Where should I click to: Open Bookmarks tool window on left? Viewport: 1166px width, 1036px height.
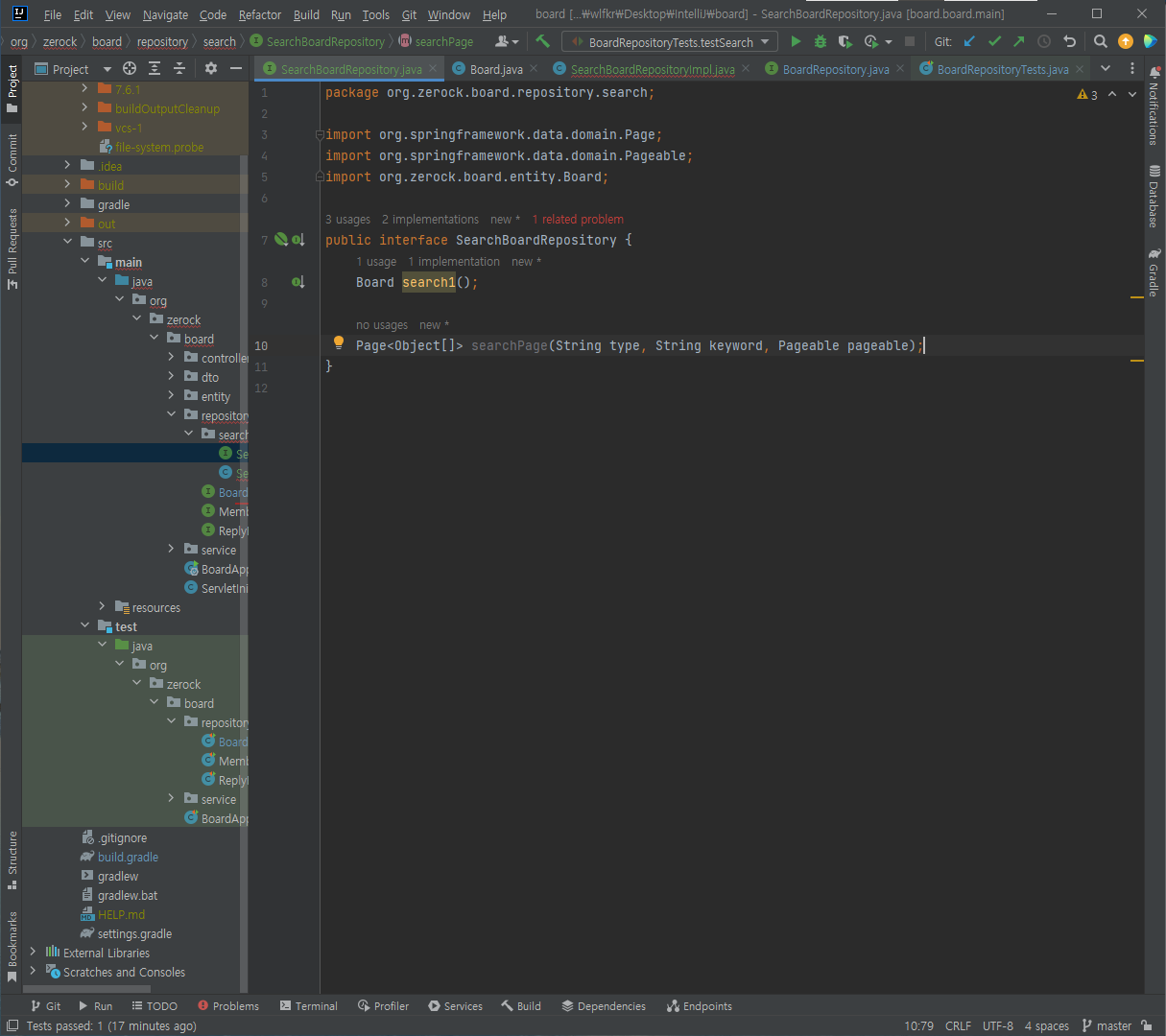click(x=12, y=947)
